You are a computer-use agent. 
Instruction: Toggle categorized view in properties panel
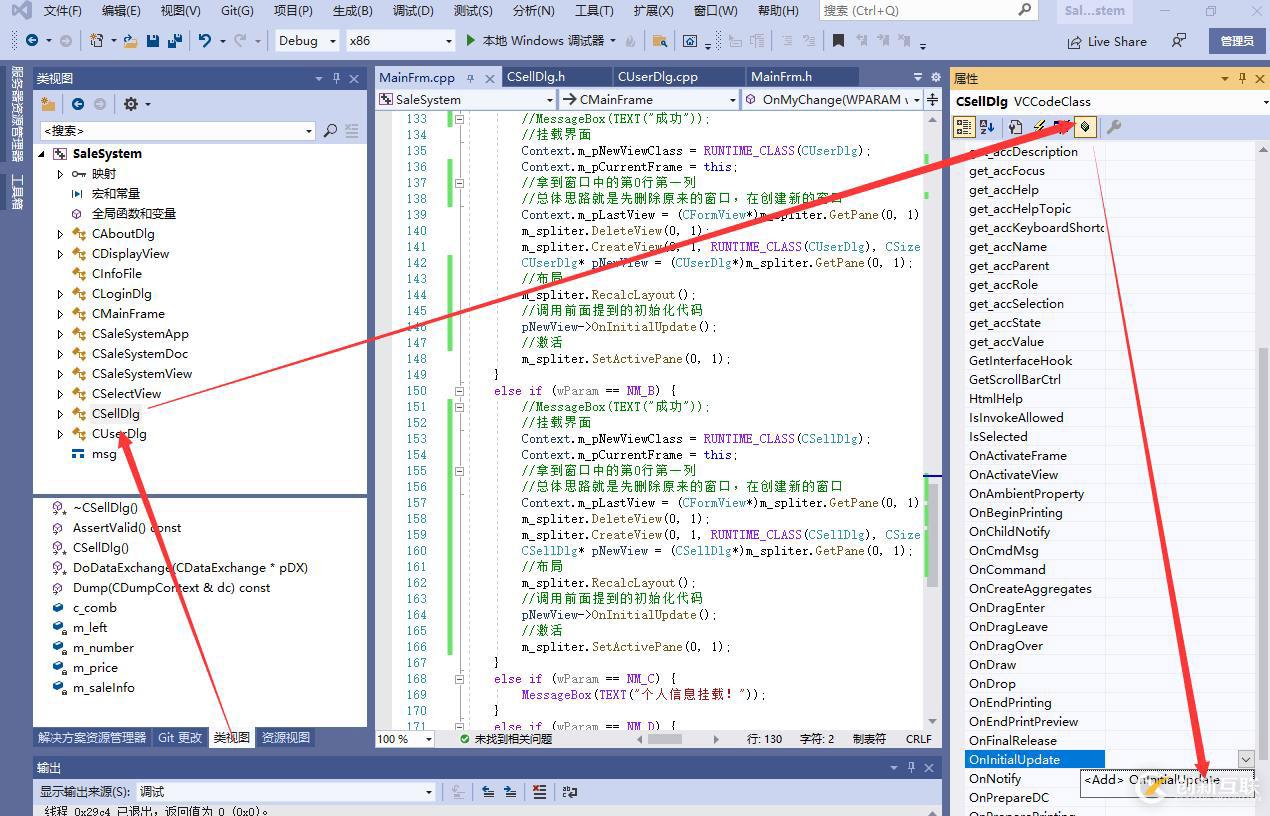point(963,127)
